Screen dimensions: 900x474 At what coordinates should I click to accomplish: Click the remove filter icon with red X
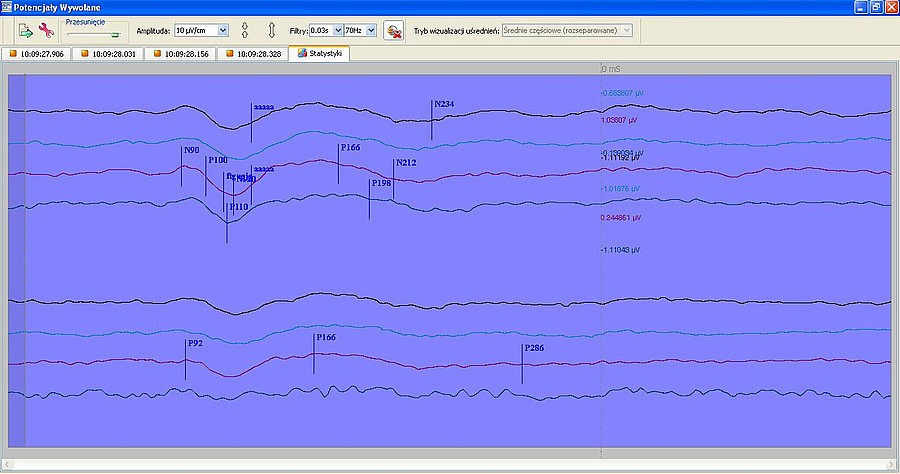coord(394,31)
